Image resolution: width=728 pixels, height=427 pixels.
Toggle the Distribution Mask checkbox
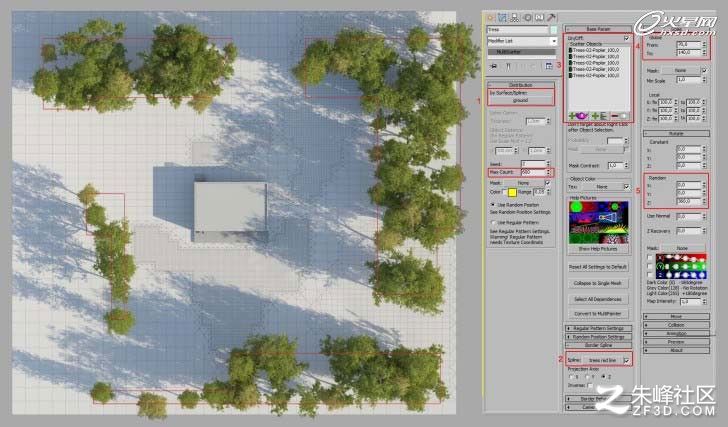pos(548,183)
